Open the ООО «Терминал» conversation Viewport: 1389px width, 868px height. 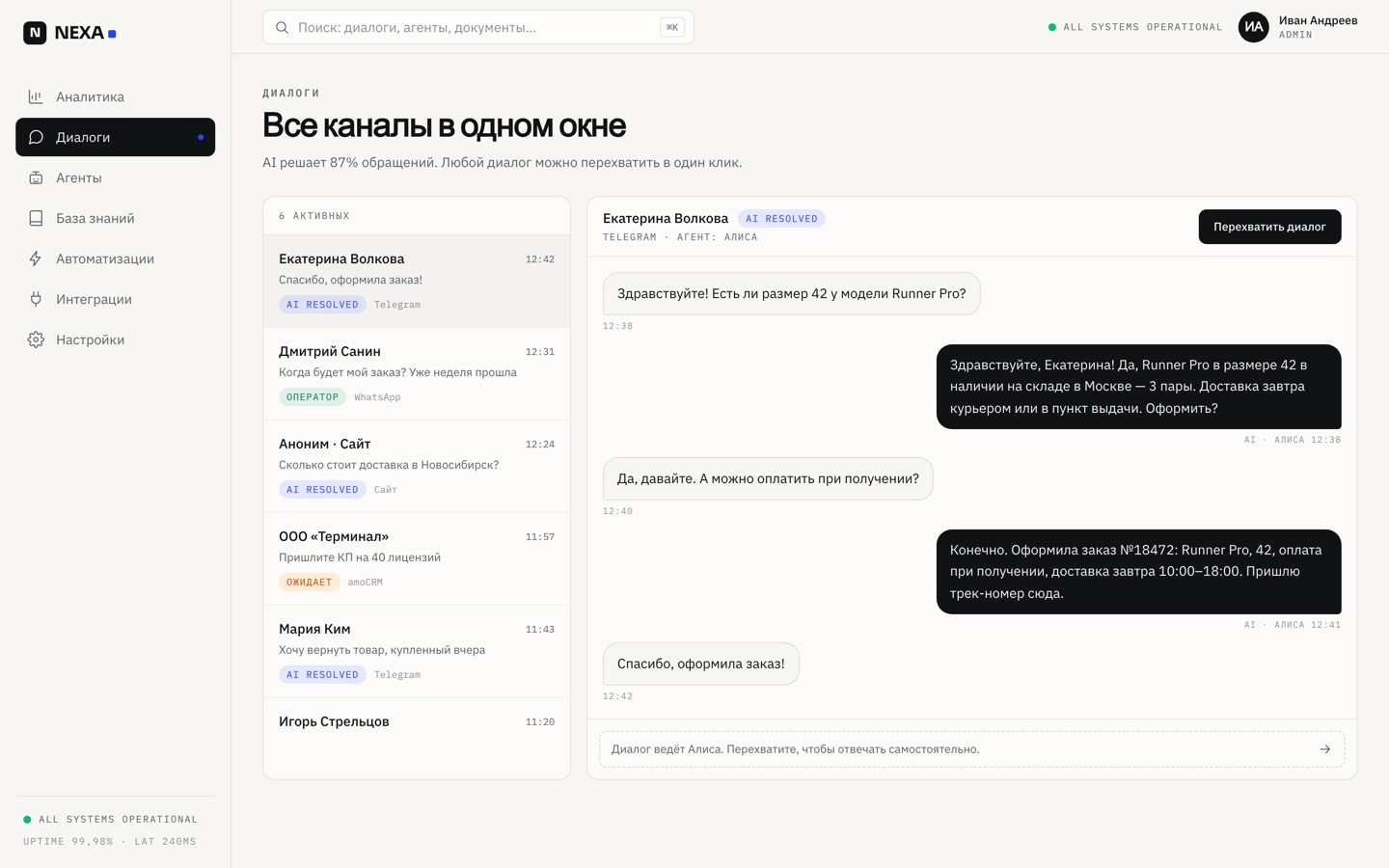click(x=417, y=558)
